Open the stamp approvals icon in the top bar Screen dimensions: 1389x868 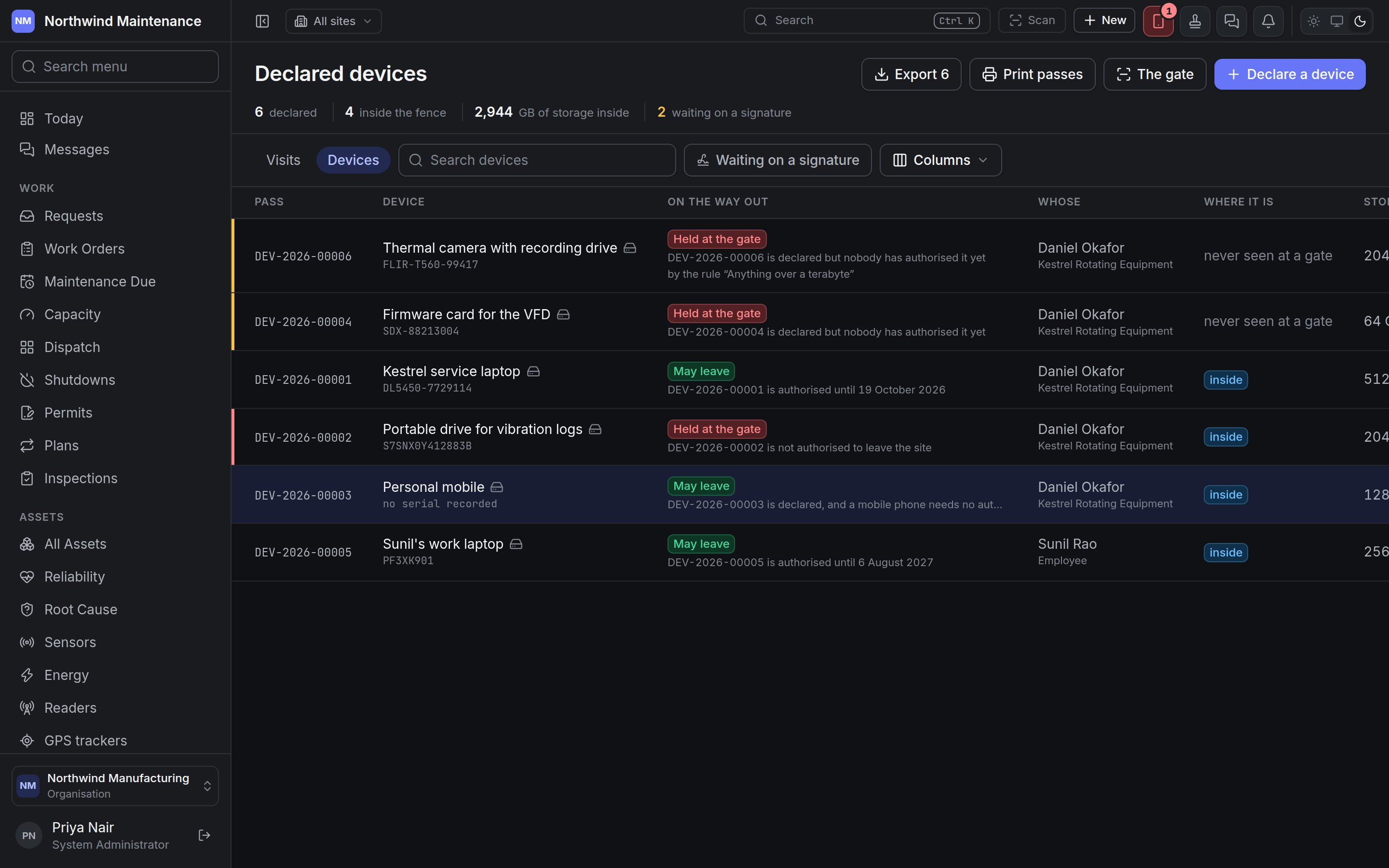(x=1195, y=21)
